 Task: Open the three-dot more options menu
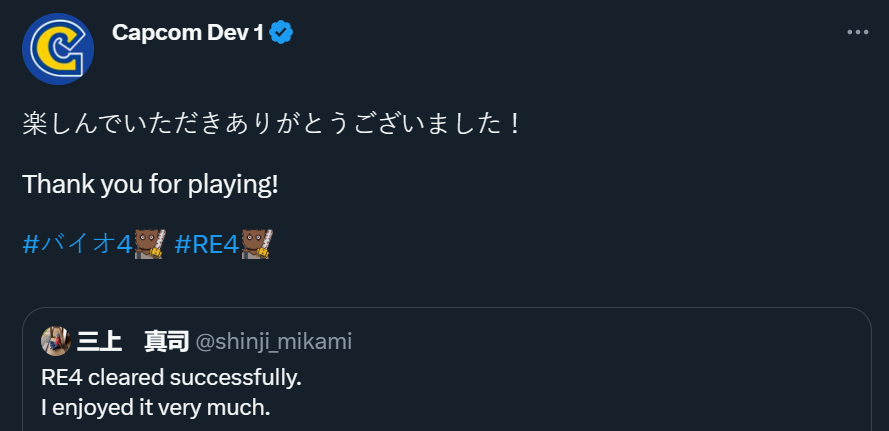(857, 32)
